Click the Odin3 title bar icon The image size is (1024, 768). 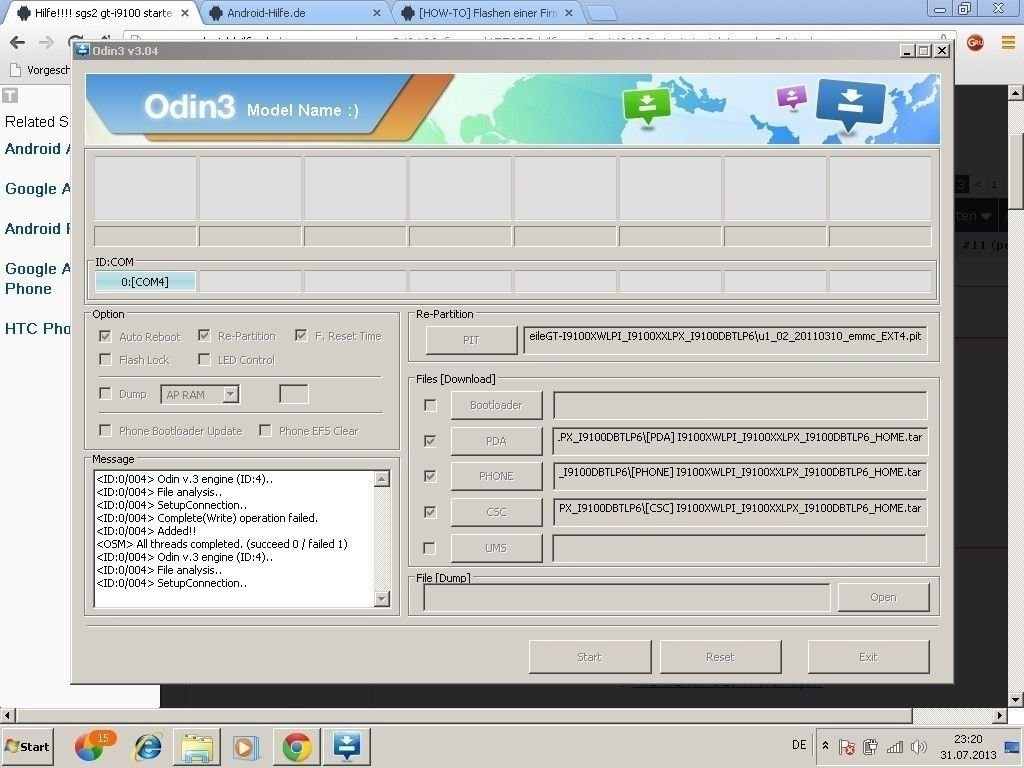[82, 50]
